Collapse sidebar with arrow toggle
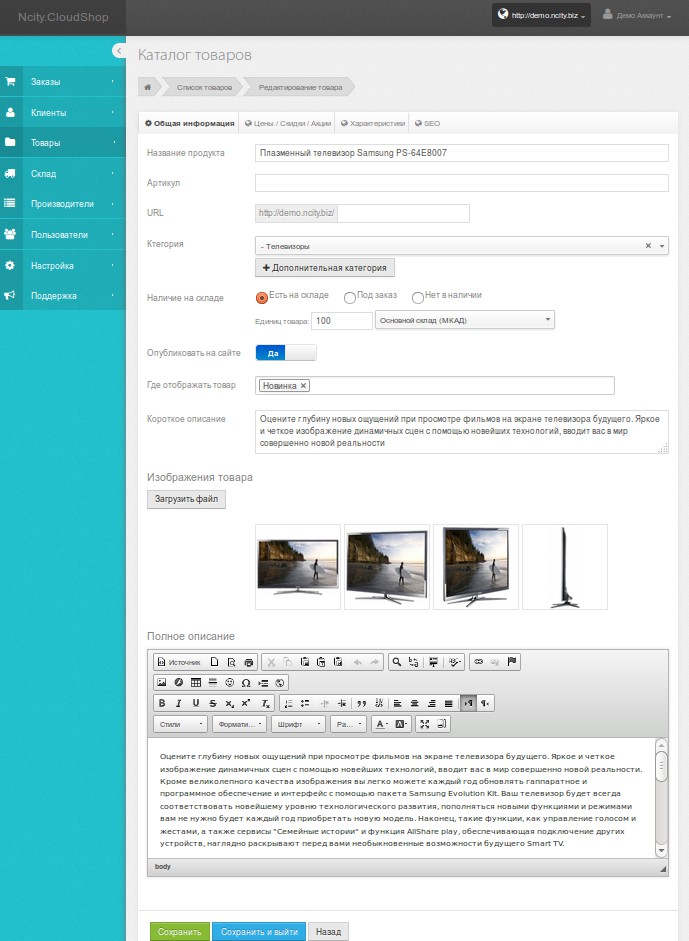 point(119,51)
